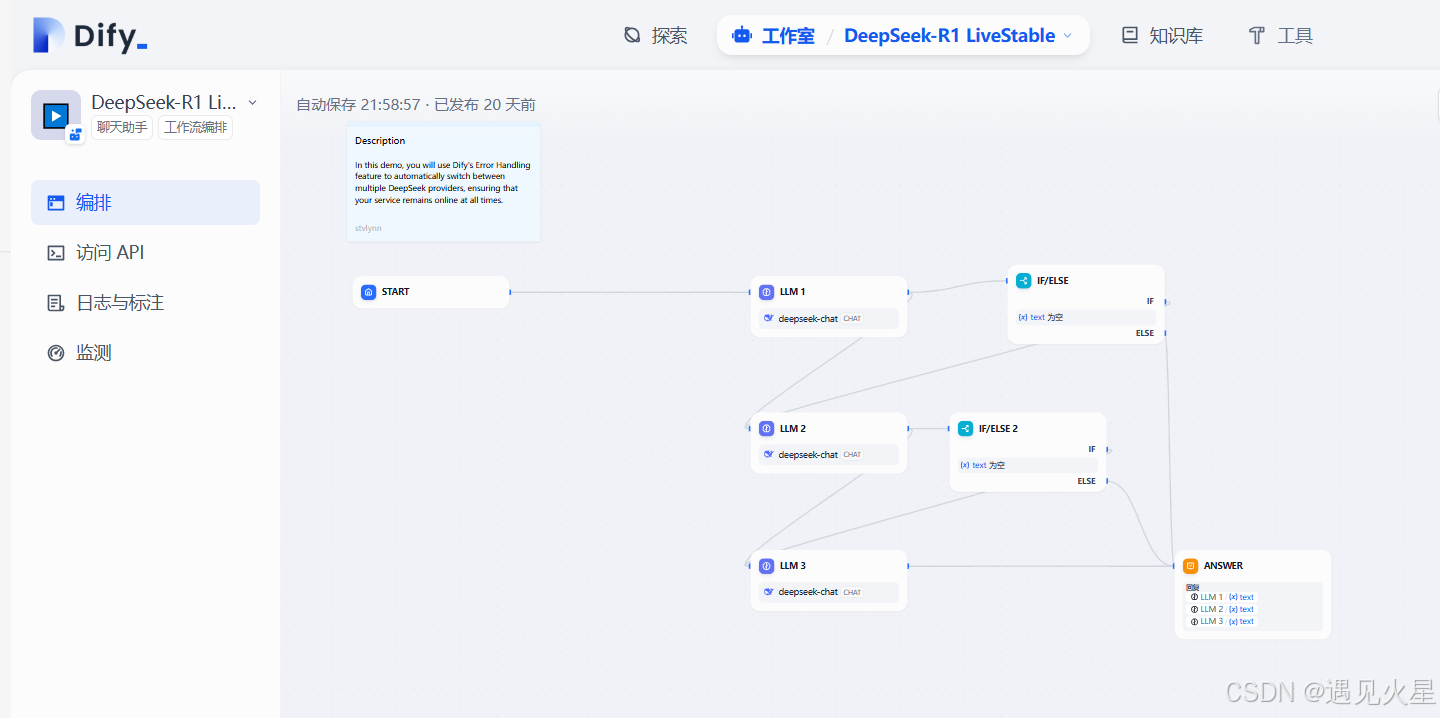Select the IF/ELSE node title
Image resolution: width=1440 pixels, height=718 pixels.
[x=1053, y=281]
